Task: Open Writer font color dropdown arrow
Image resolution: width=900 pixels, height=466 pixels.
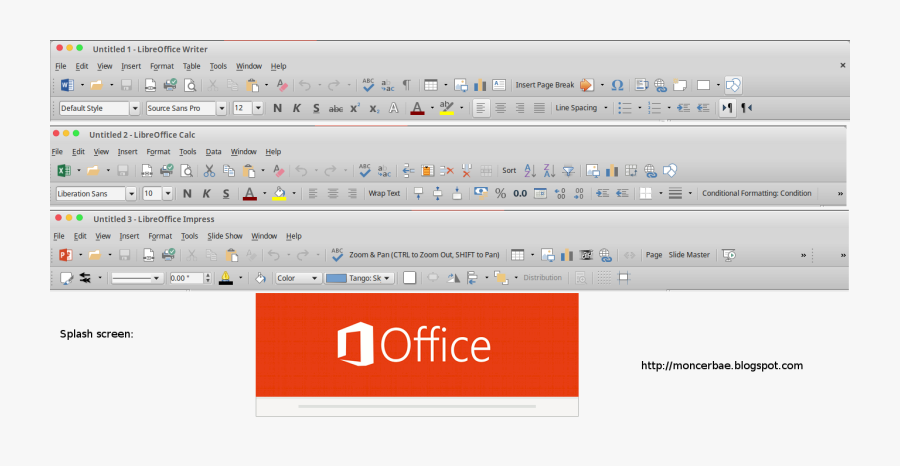Action: point(432,108)
